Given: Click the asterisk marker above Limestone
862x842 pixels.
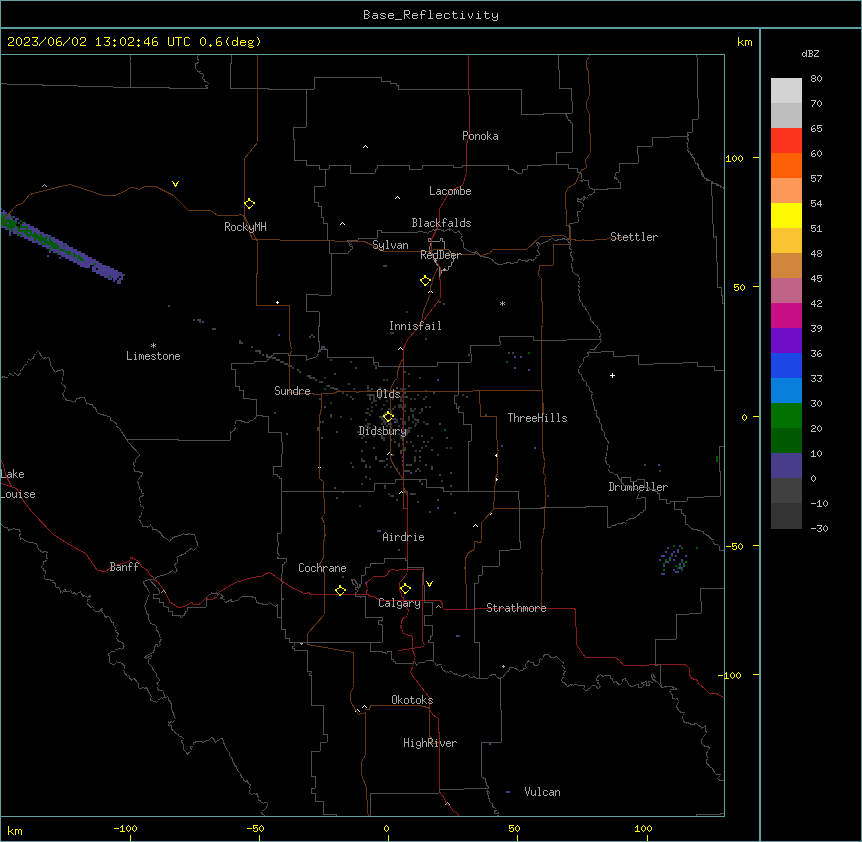Looking at the screenshot, I should pos(153,346).
